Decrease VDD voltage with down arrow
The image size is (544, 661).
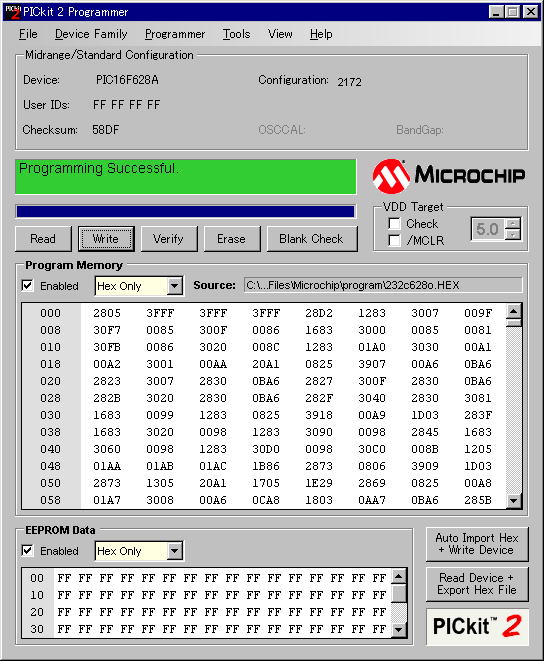coord(513,235)
